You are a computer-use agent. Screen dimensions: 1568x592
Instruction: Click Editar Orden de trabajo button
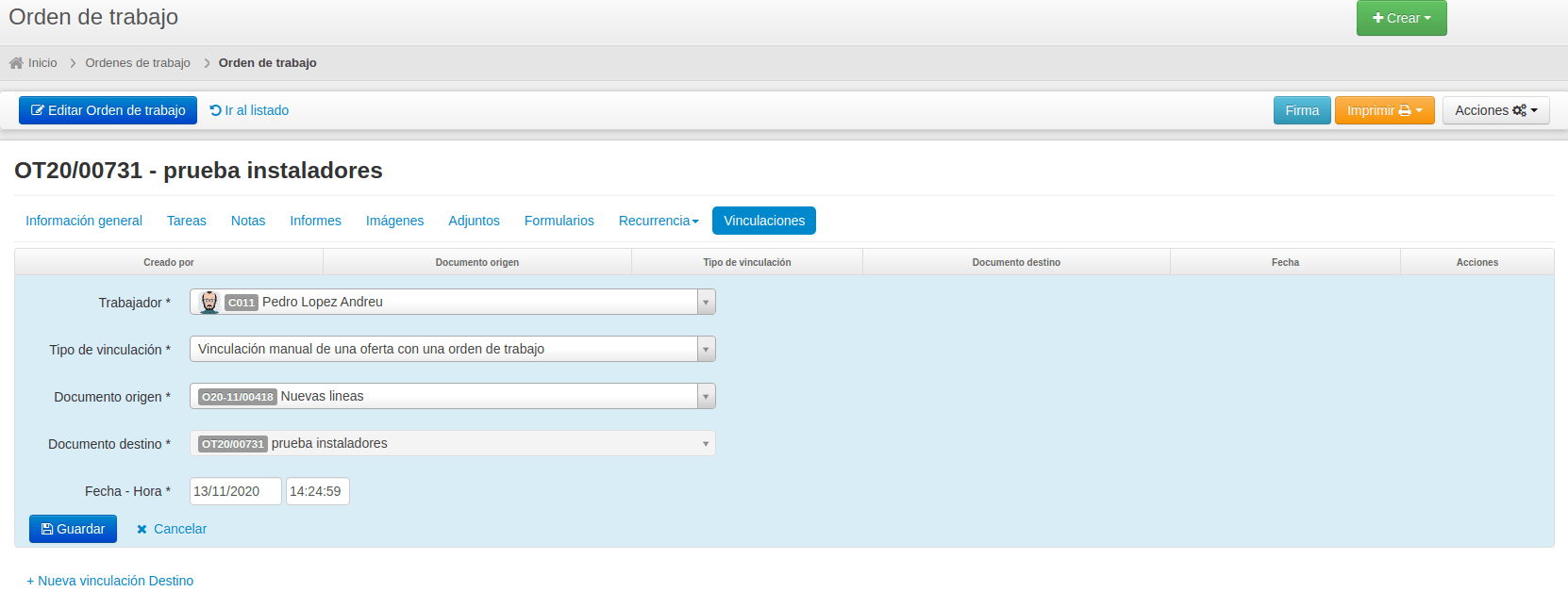108,110
